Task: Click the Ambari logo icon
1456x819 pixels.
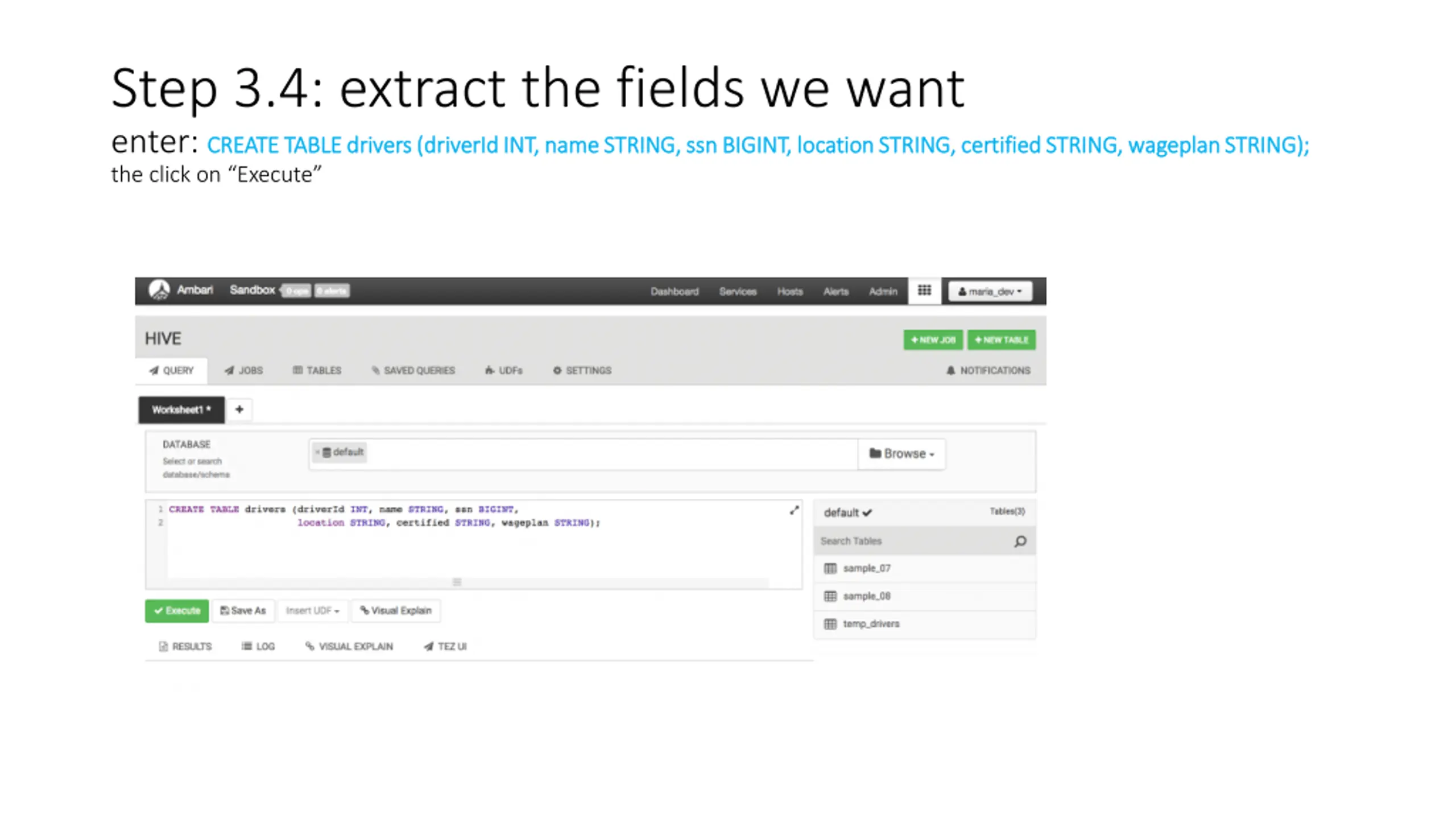Action: pos(159,290)
